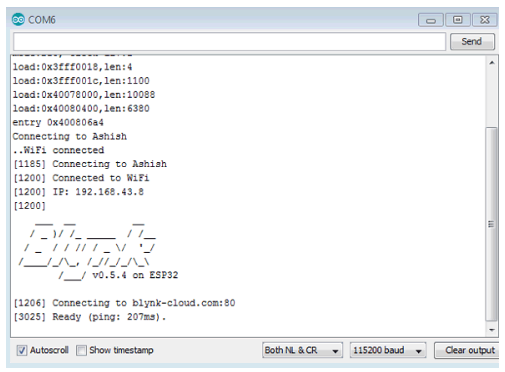Click the scrollbar up arrow
This screenshot has height=372, width=505.
click(x=492, y=63)
